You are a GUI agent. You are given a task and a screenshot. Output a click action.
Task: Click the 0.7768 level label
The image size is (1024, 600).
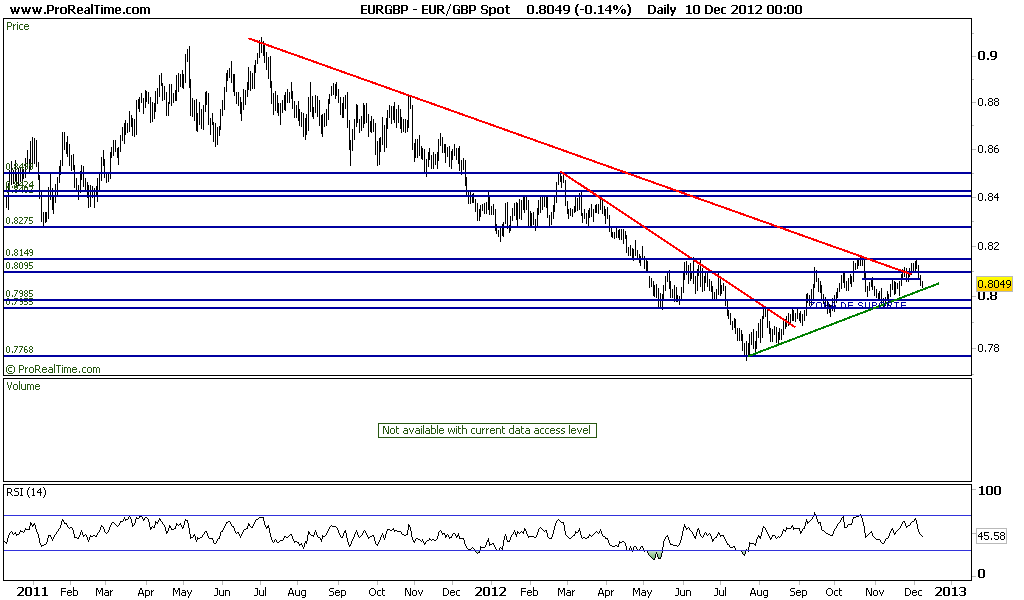point(20,349)
